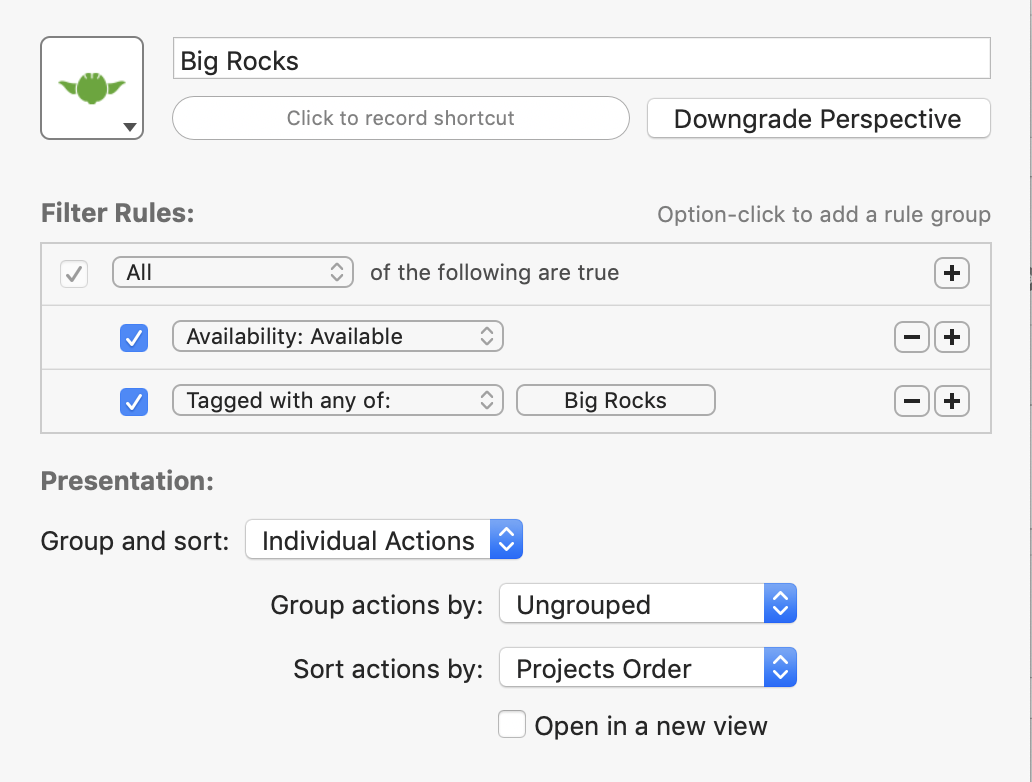Open Group actions by Ungrouped dropdown

click(648, 604)
